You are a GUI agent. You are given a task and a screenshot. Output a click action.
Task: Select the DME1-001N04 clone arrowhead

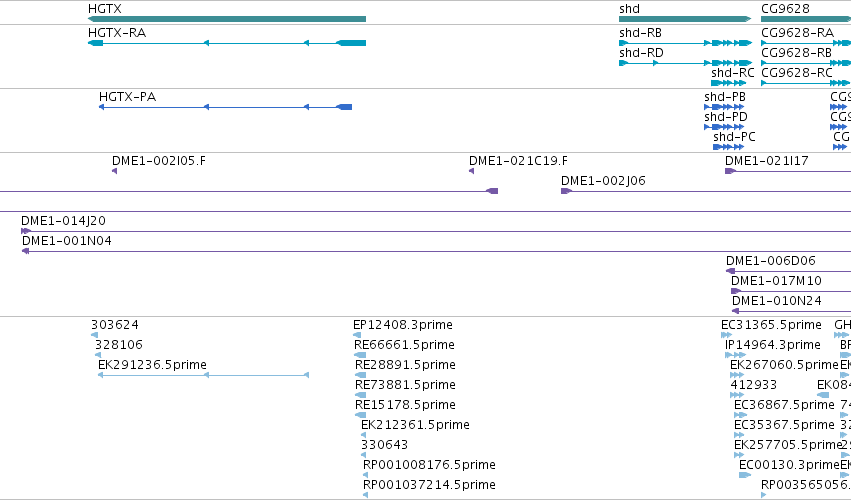click(25, 251)
